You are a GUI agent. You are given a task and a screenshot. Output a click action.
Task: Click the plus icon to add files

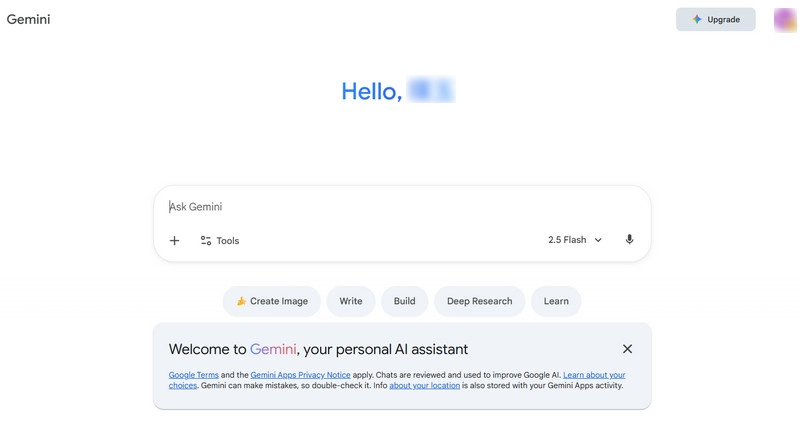pyautogui.click(x=174, y=241)
